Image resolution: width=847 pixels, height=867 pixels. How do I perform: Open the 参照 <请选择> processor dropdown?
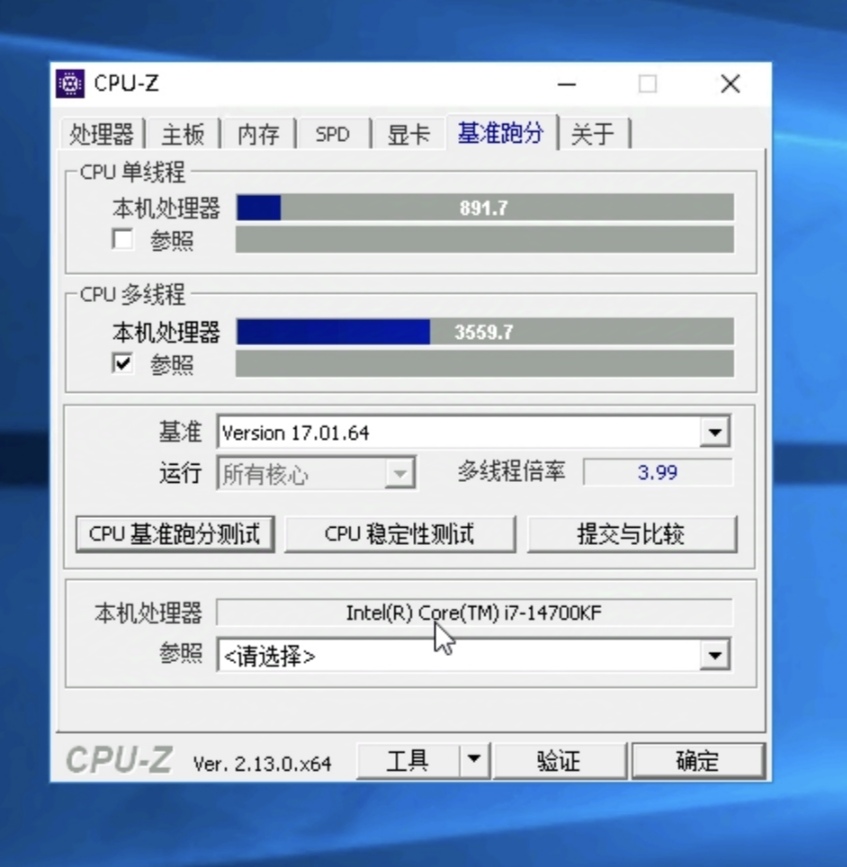tap(714, 656)
